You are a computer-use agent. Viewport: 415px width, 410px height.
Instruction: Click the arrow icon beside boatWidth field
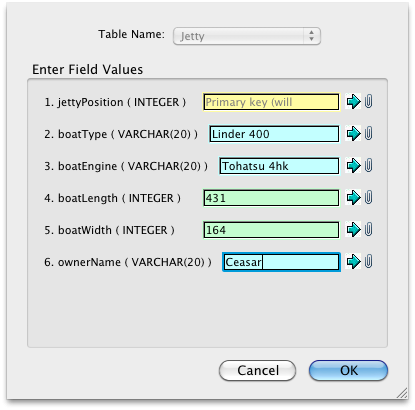coord(353,229)
